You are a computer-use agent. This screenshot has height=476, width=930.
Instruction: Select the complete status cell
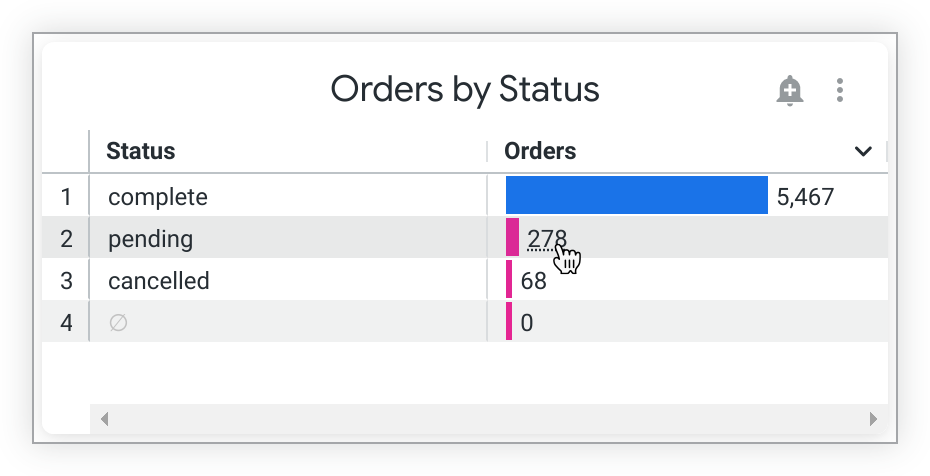(158, 197)
